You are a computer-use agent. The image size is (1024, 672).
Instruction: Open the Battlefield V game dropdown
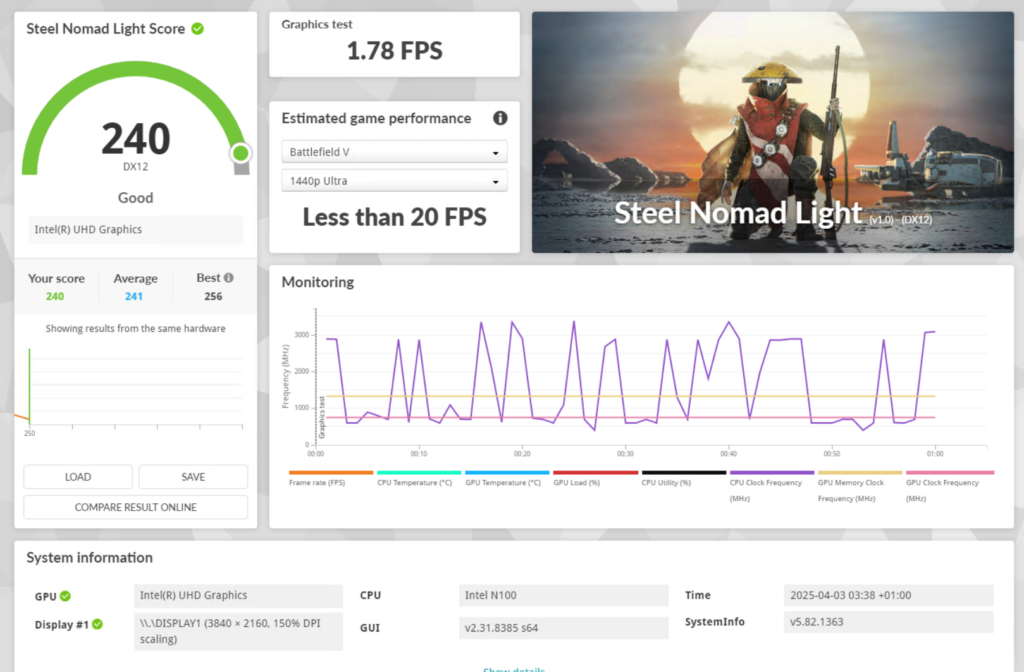pos(394,152)
